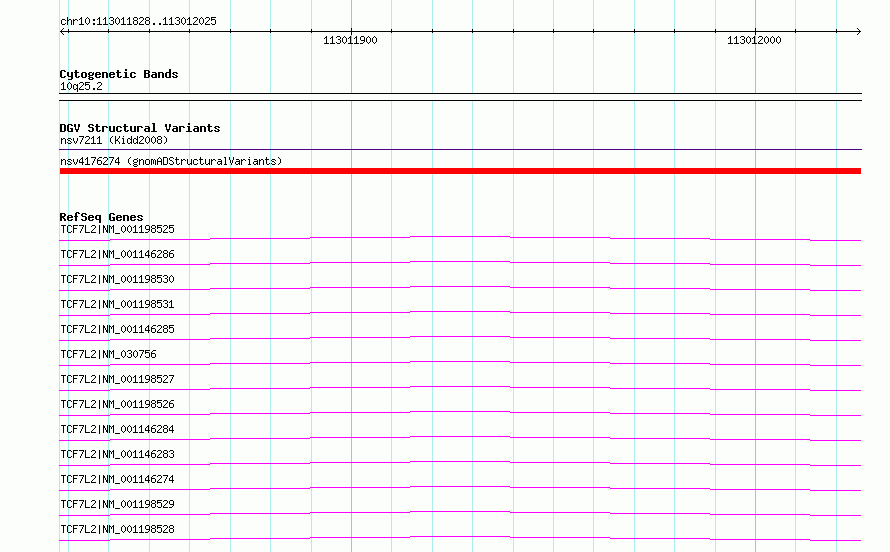Viewport: 890px width, 552px height.
Task: Click the black cytogenetic band 10q25.2 bar
Action: (460, 97)
